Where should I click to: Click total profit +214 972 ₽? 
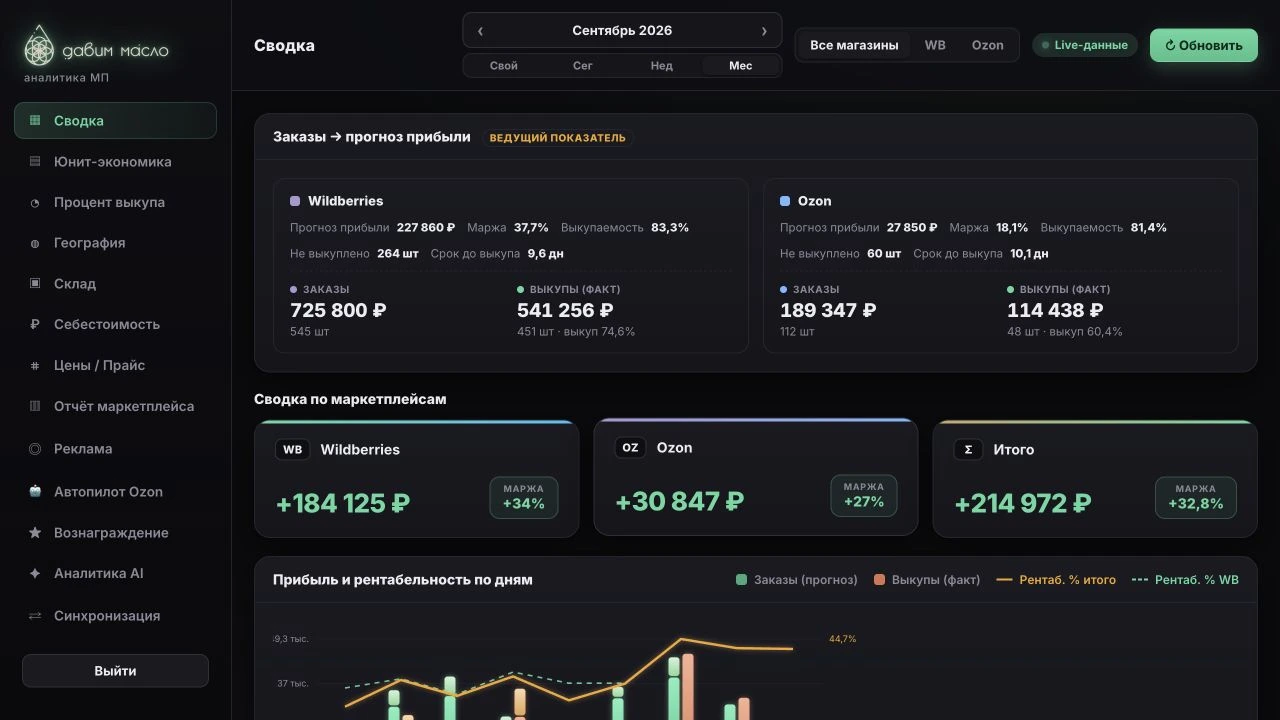[x=1023, y=504]
